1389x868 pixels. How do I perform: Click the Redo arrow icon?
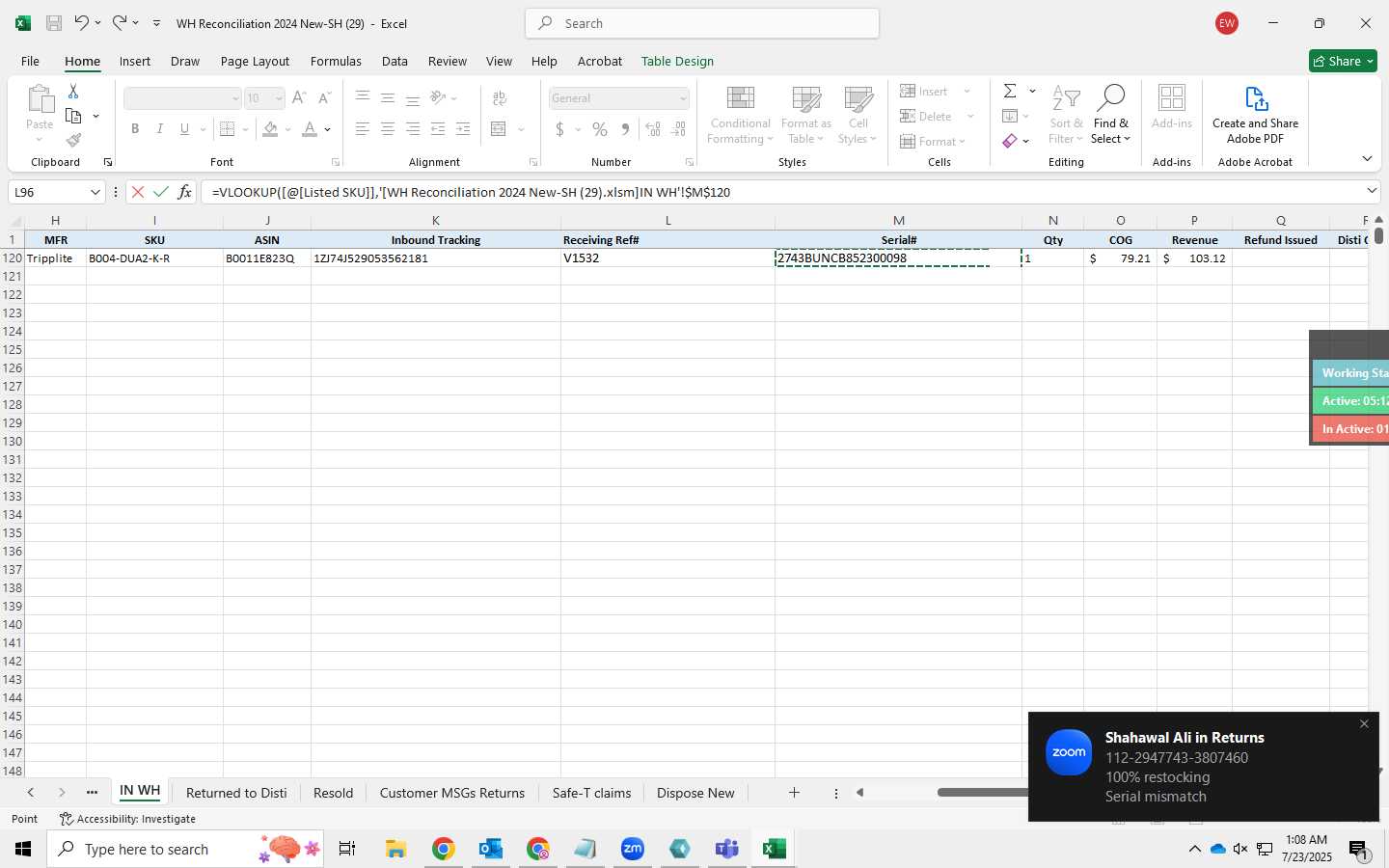point(119,23)
